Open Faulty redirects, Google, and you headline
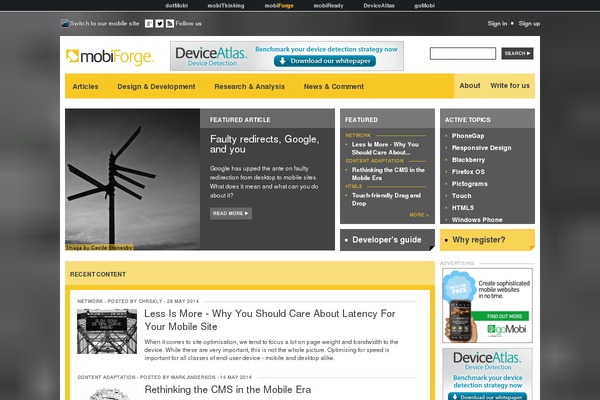The width and height of the screenshot is (600, 400). tap(264, 144)
